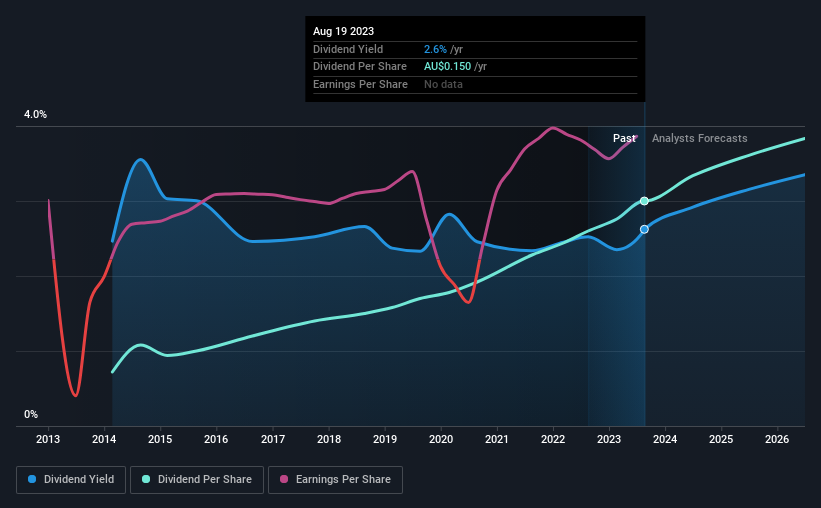Click the 2021 x-axis label
Screen dimensions: 821x508
tap(497, 439)
